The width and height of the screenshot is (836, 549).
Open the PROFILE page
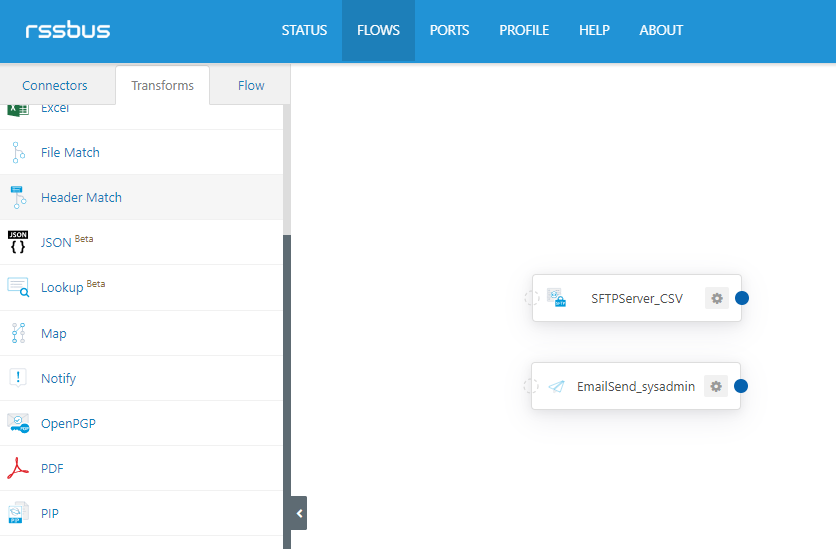pos(524,30)
